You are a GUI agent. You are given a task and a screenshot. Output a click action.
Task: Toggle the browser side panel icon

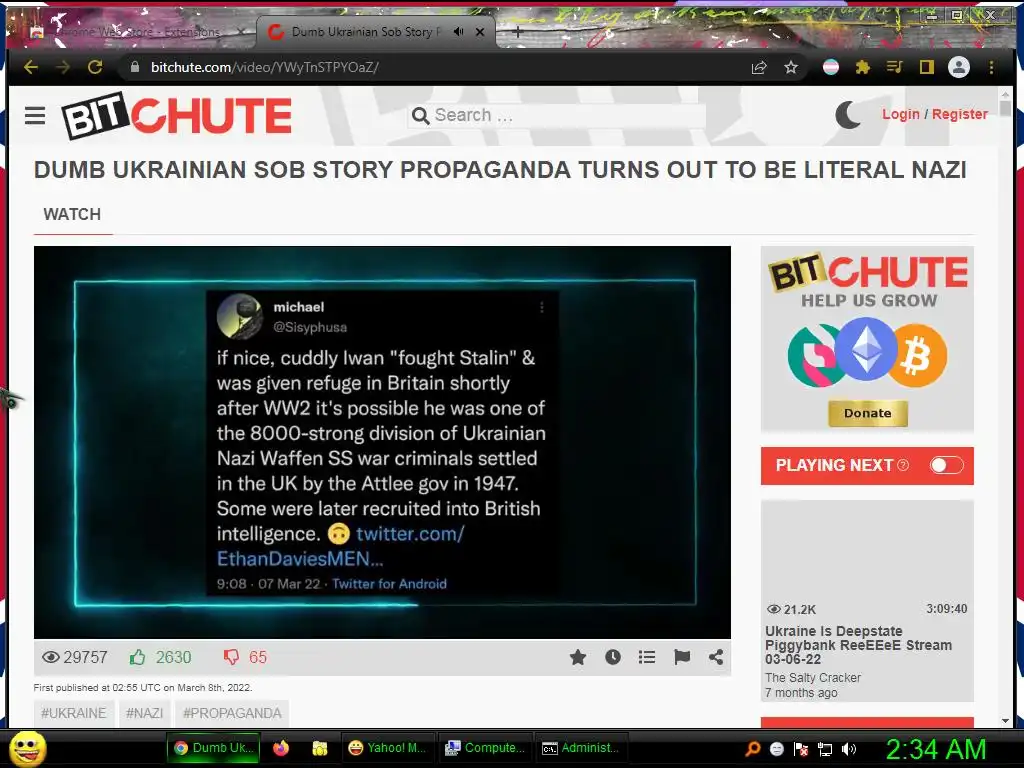pos(927,67)
